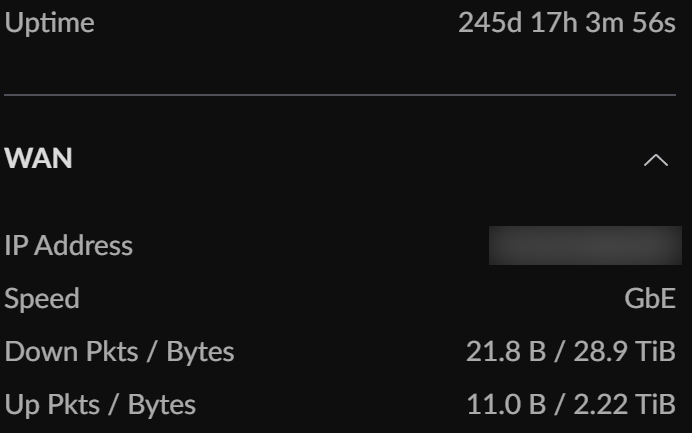Click the uptime value 245d 17h 3m 56s

click(567, 23)
